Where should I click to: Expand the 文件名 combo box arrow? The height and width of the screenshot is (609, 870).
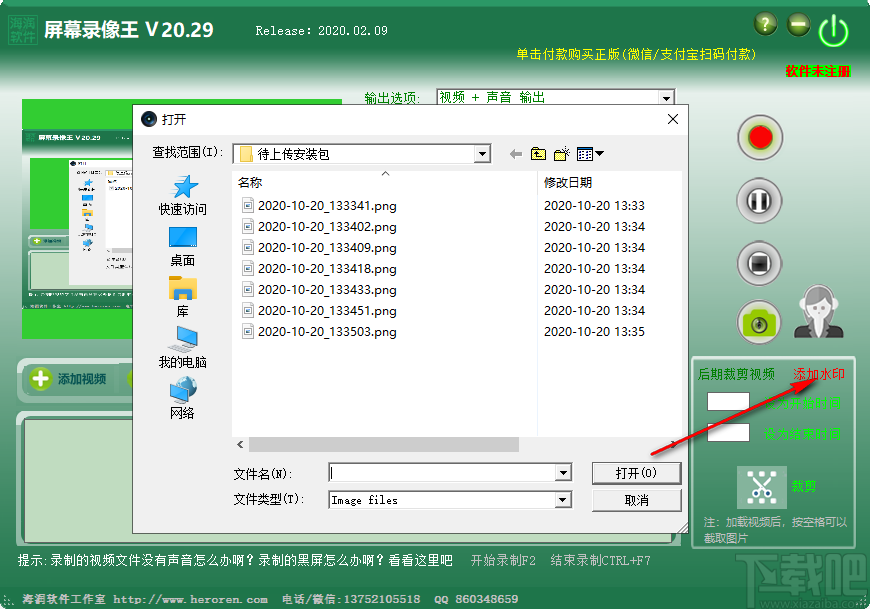click(x=563, y=473)
